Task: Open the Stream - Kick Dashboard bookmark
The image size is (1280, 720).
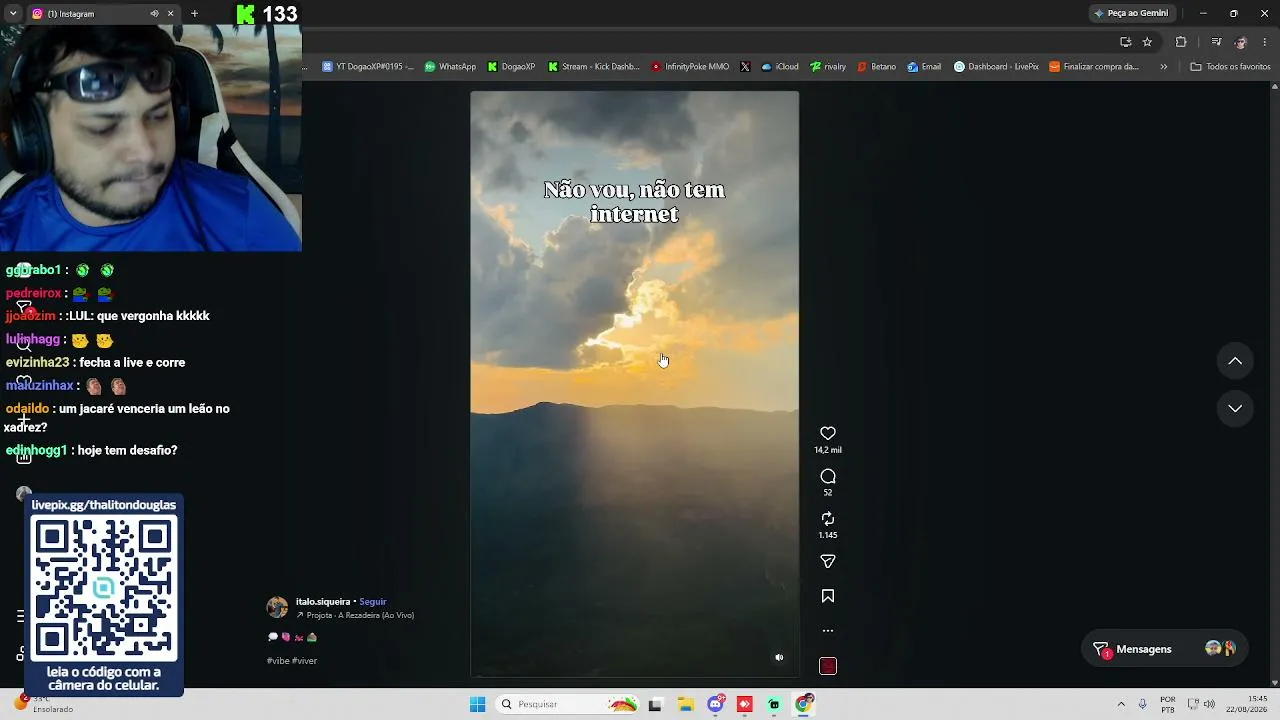Action: pos(594,67)
